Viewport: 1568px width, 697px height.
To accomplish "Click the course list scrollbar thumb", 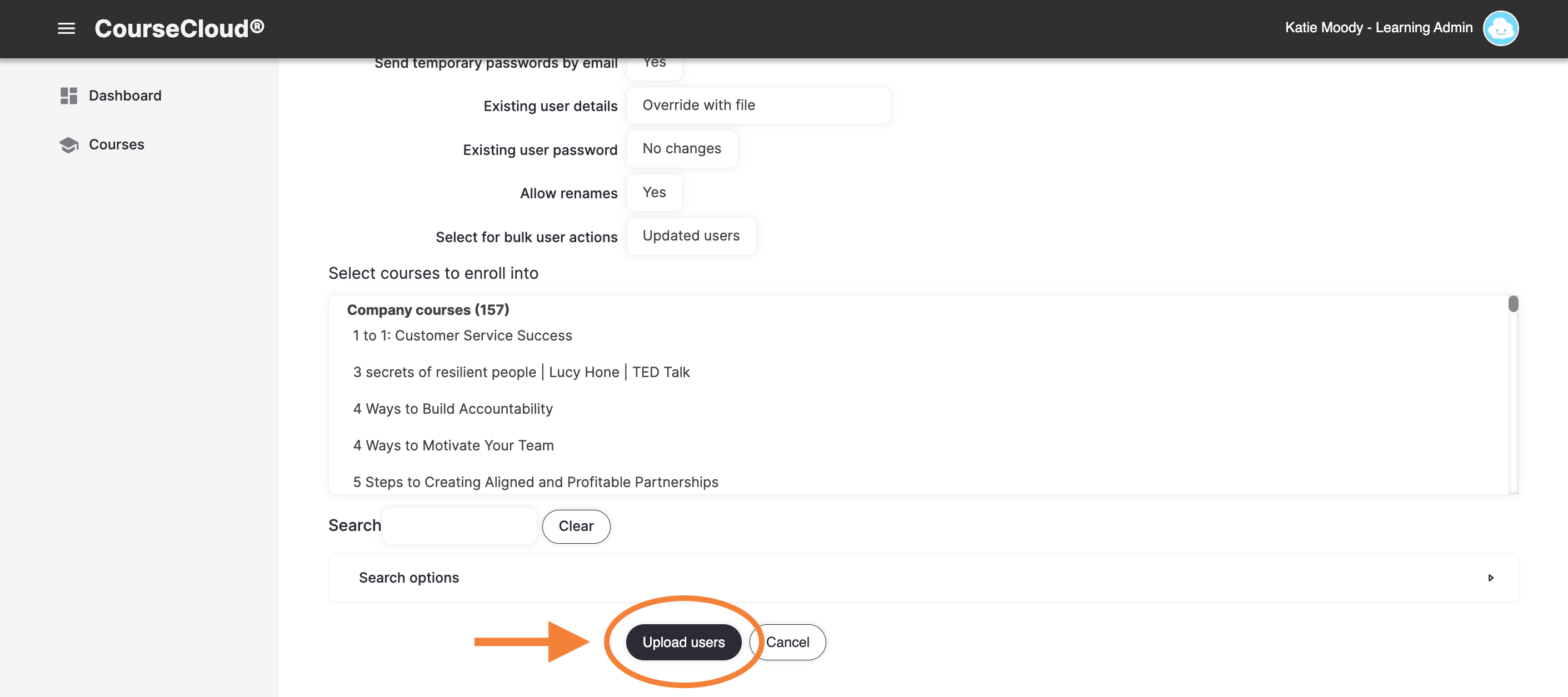I will click(x=1513, y=303).
